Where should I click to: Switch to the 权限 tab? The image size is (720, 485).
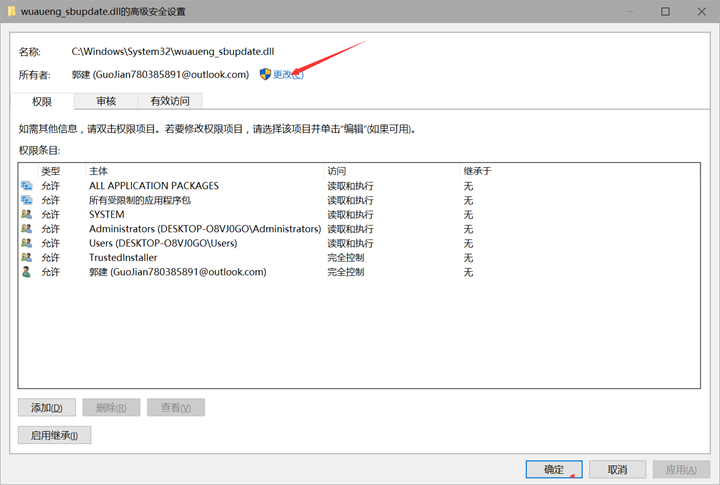point(42,102)
